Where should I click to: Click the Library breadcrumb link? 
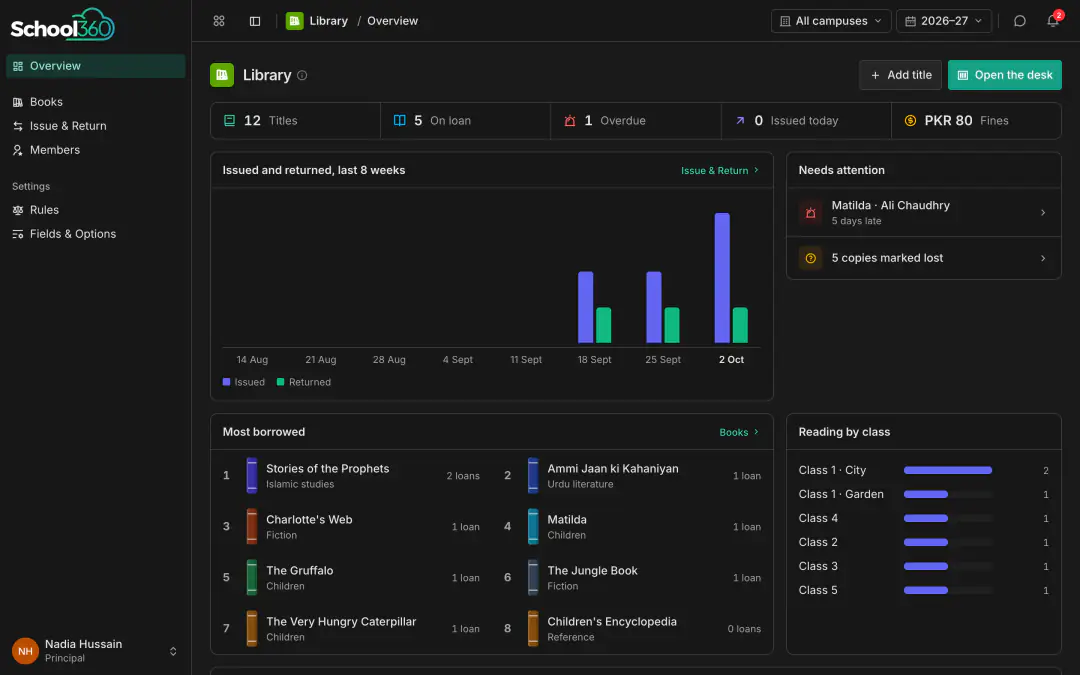(329, 21)
